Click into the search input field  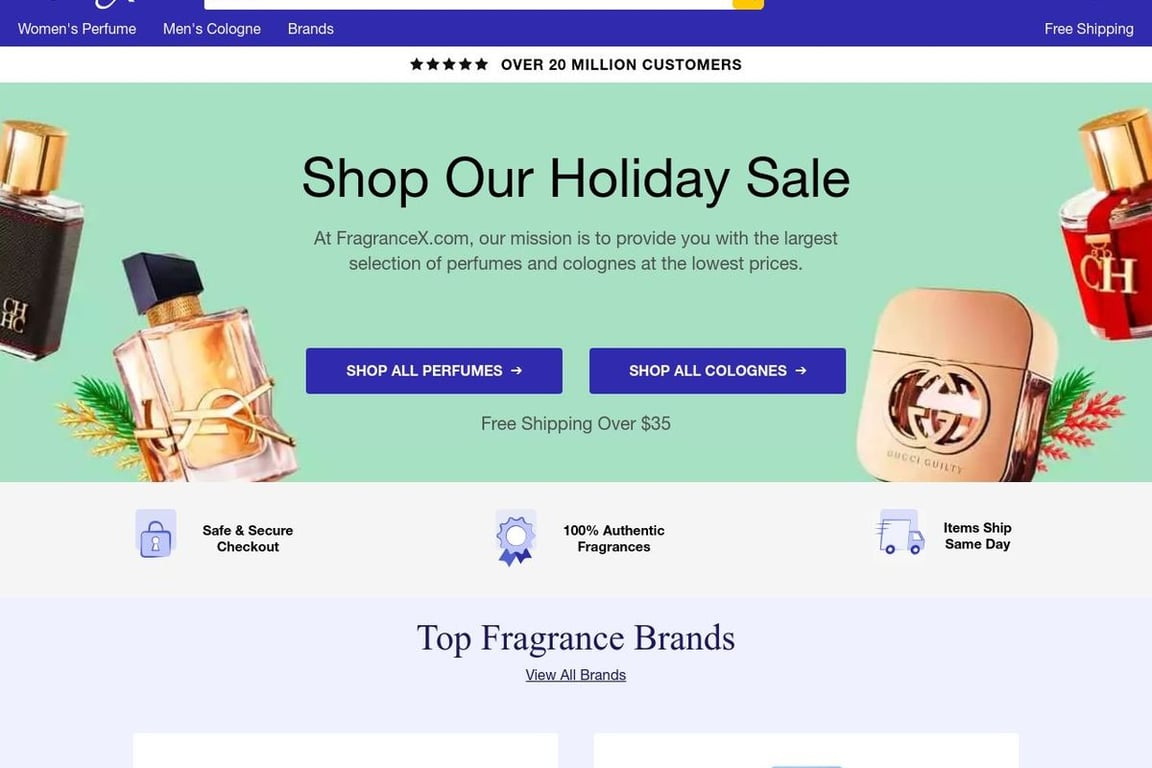click(468, 4)
